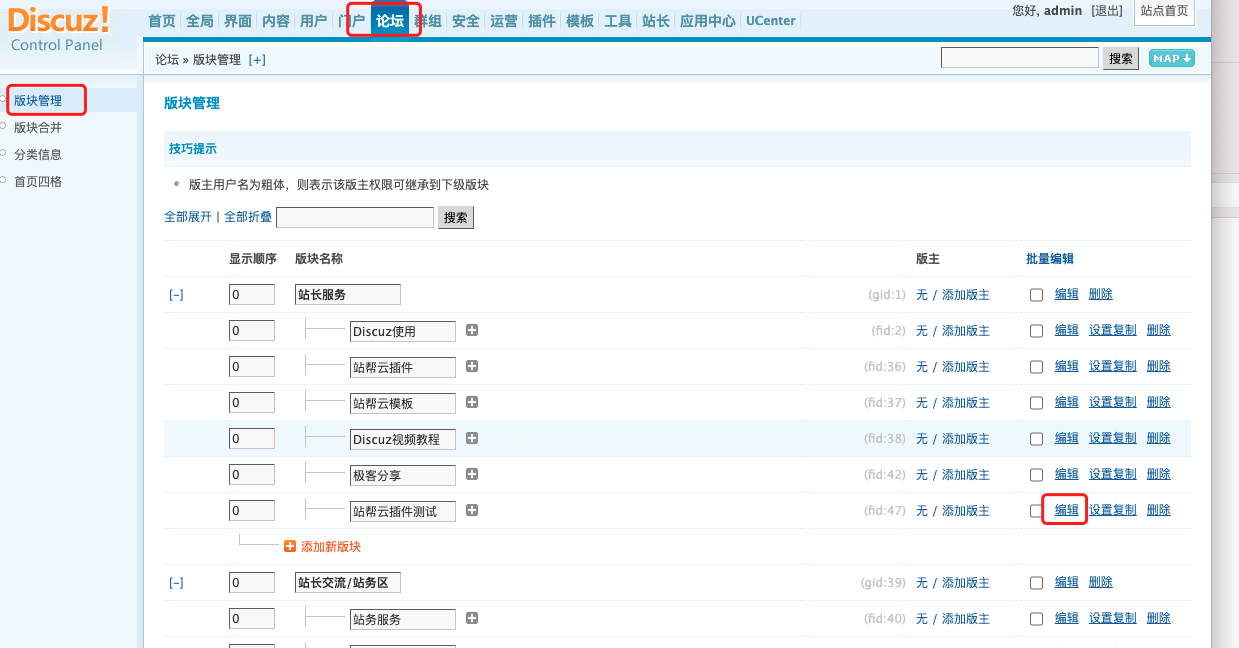Click the orange 添加新版块 plus icon
The height and width of the screenshot is (648, 1239).
pyautogui.click(x=290, y=547)
